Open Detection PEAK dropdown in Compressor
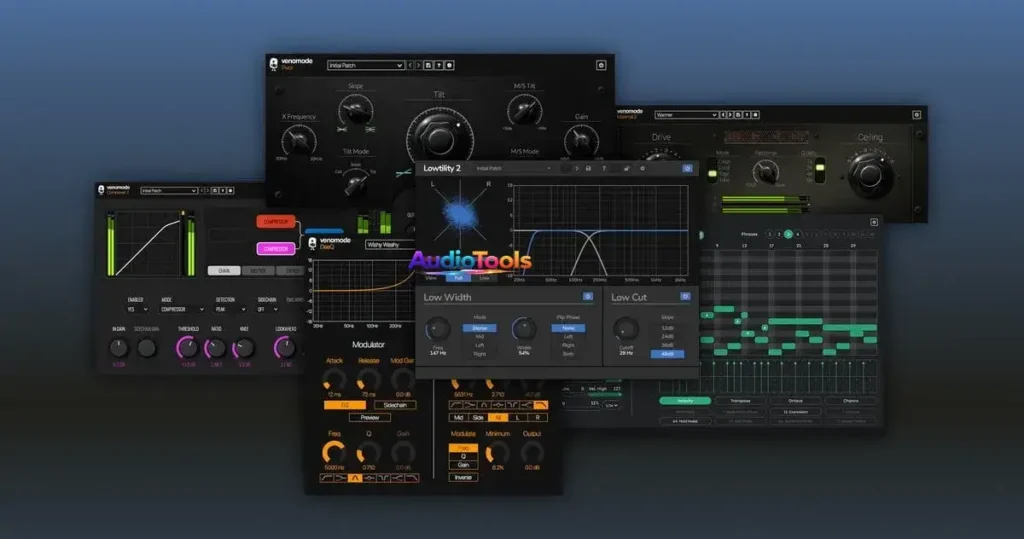The image size is (1024, 539). tap(232, 309)
